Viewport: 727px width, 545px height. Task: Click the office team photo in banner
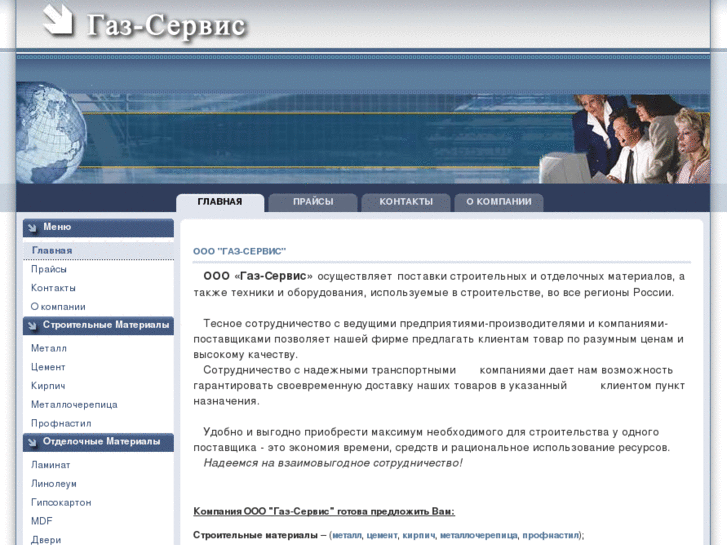point(625,139)
